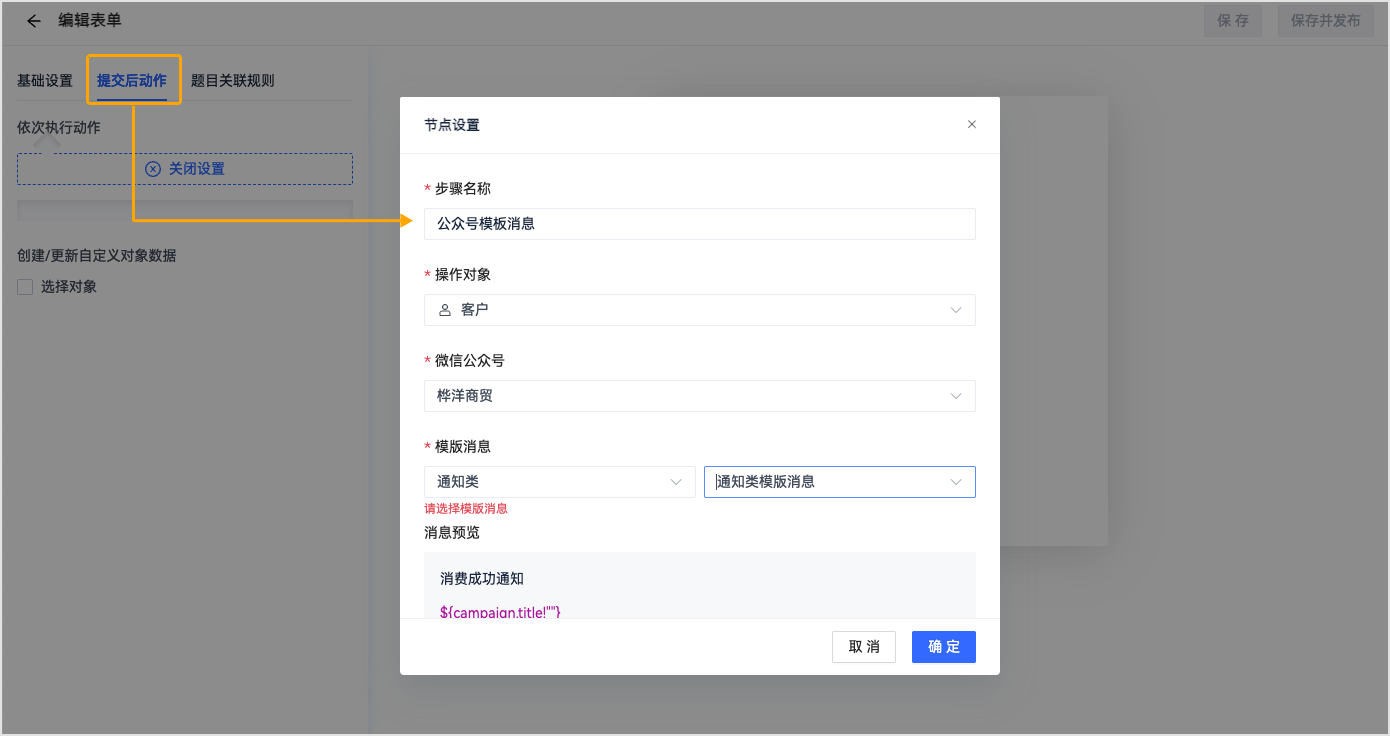Click the 依次执行动作 heading
The height and width of the screenshot is (736, 1390).
[59, 128]
